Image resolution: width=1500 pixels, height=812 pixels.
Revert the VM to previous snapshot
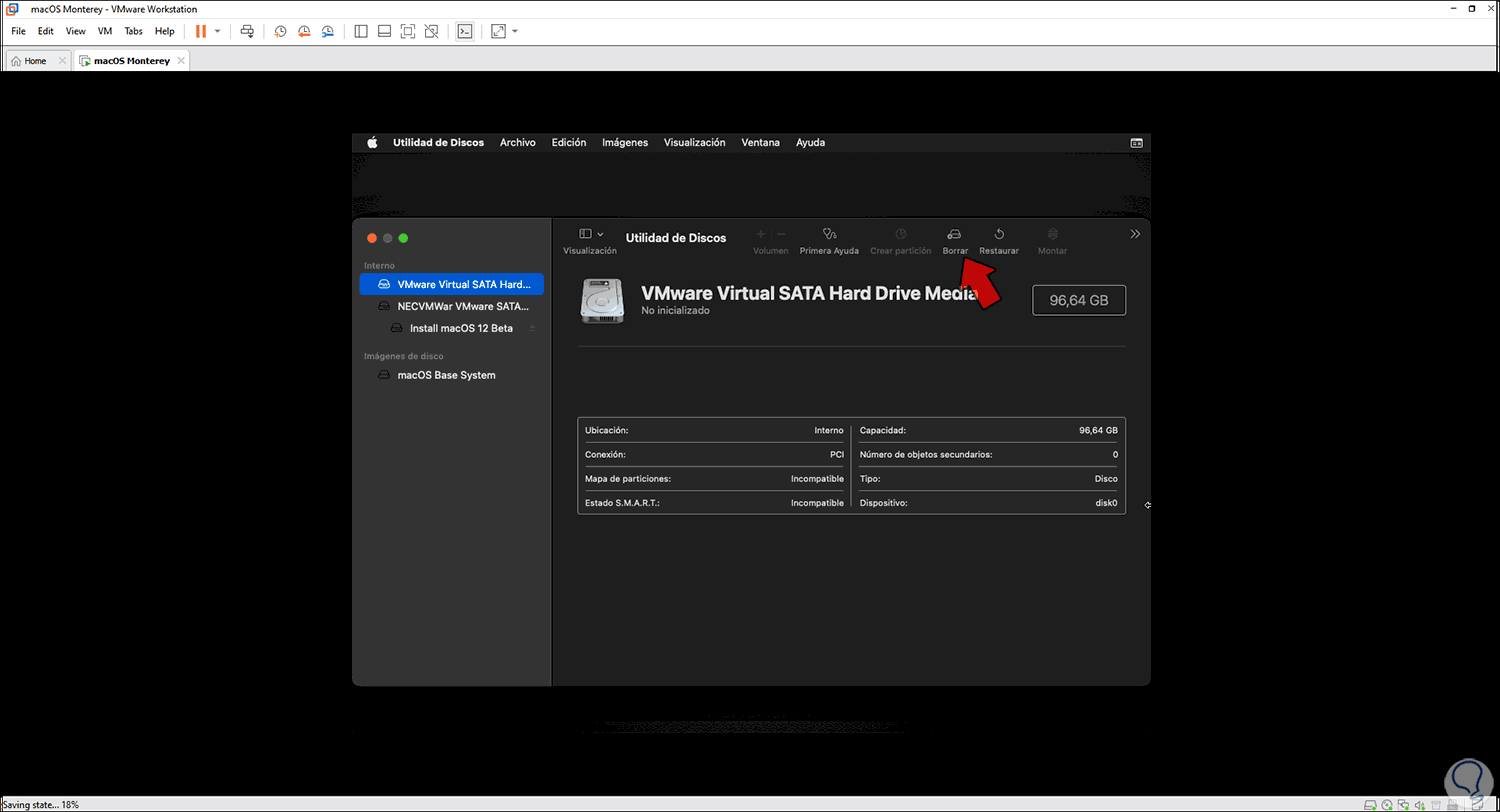click(x=304, y=31)
